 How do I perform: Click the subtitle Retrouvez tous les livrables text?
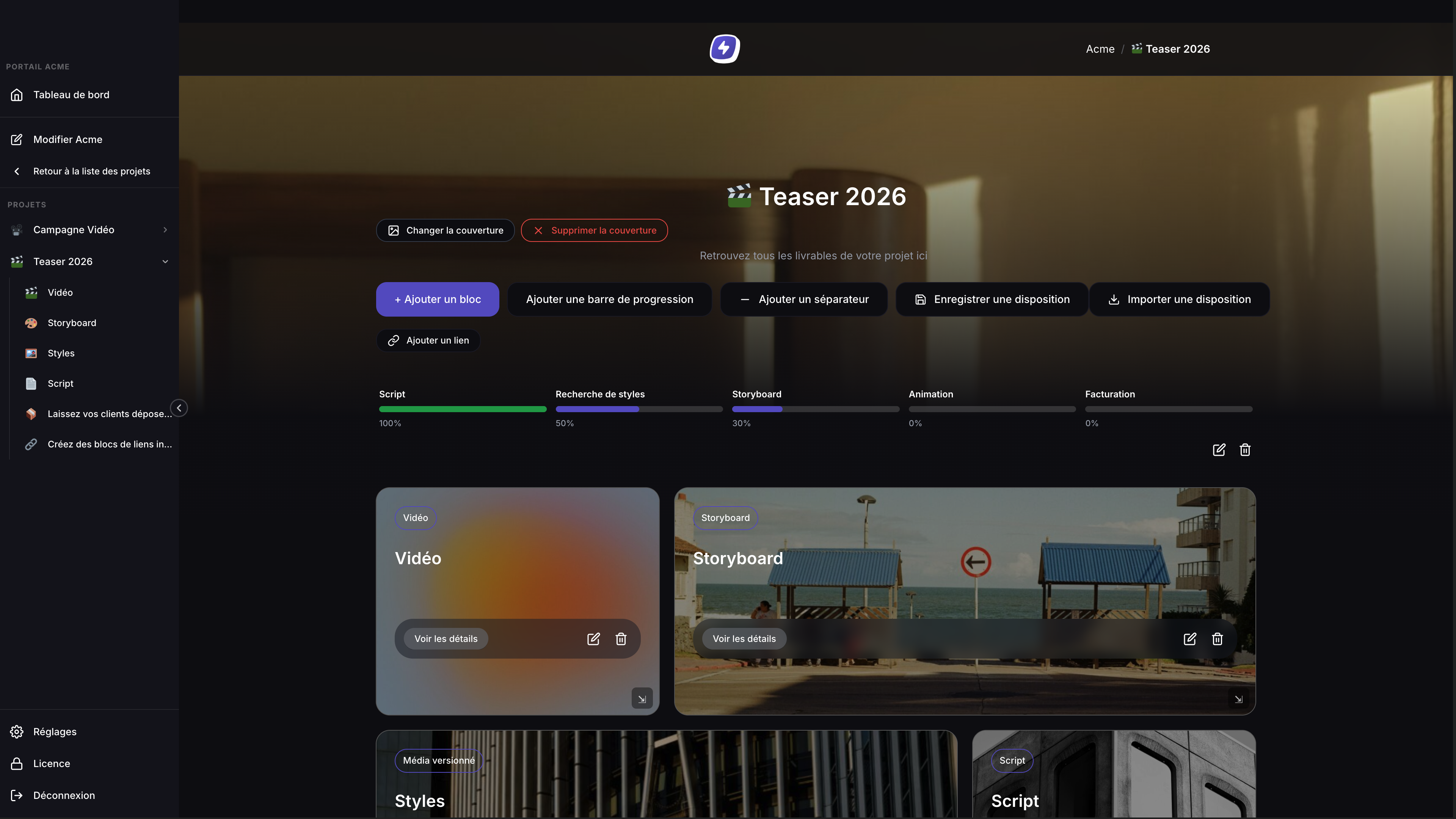813,256
